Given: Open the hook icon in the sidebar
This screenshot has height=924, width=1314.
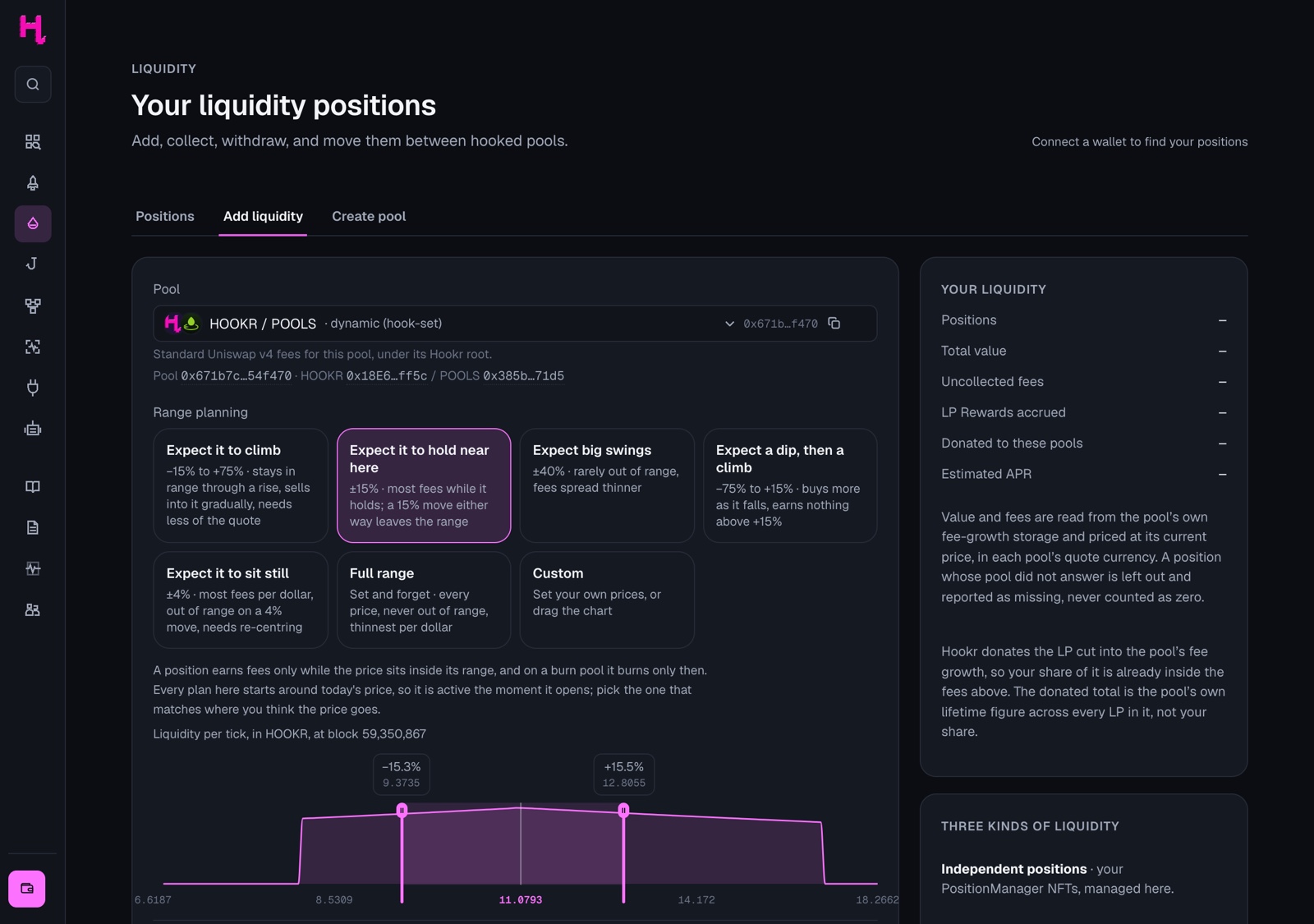Looking at the screenshot, I should click(33, 264).
